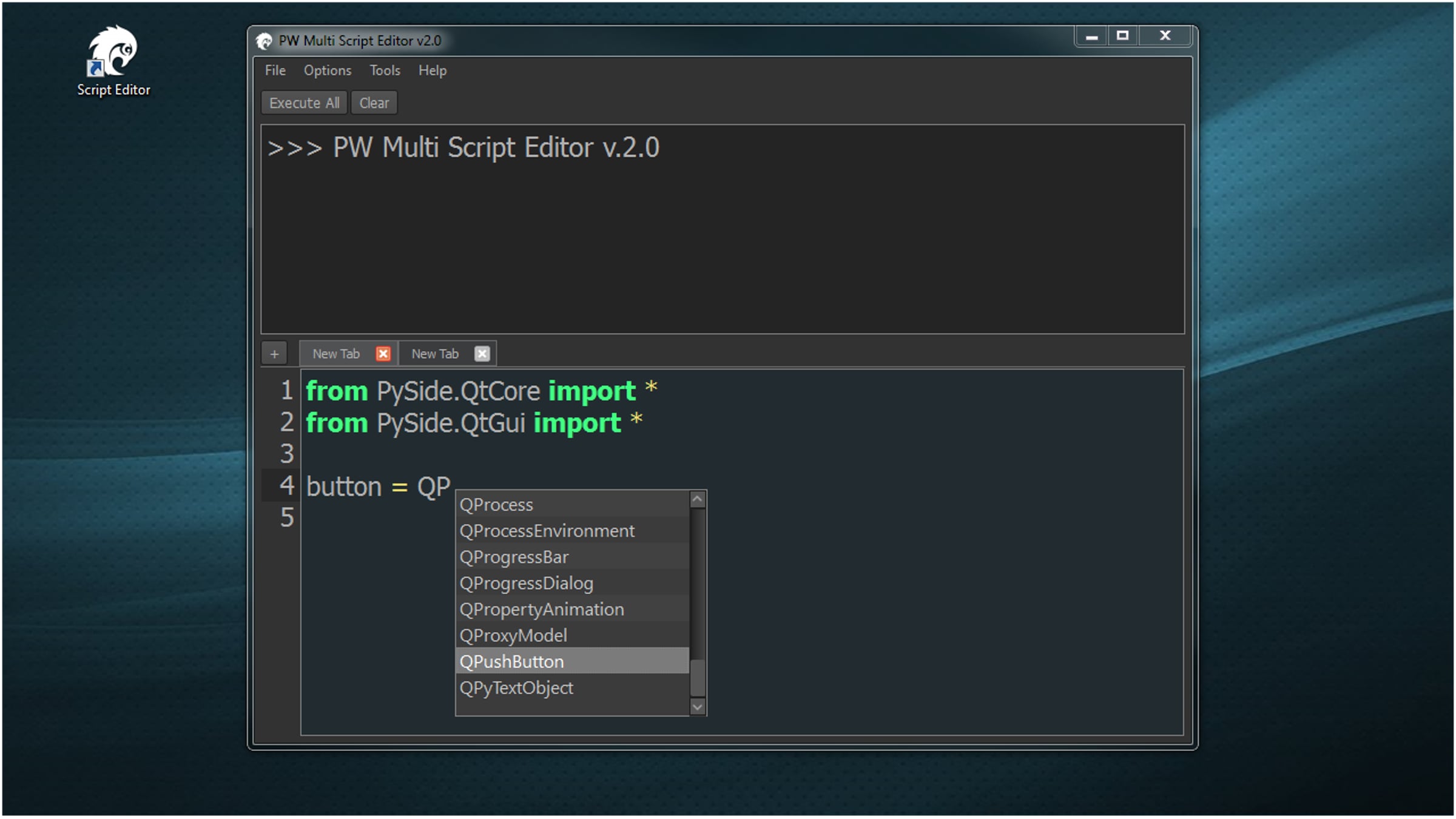The width and height of the screenshot is (1456, 819).
Task: Select QProgressBar in the completion popup
Action: tap(572, 557)
